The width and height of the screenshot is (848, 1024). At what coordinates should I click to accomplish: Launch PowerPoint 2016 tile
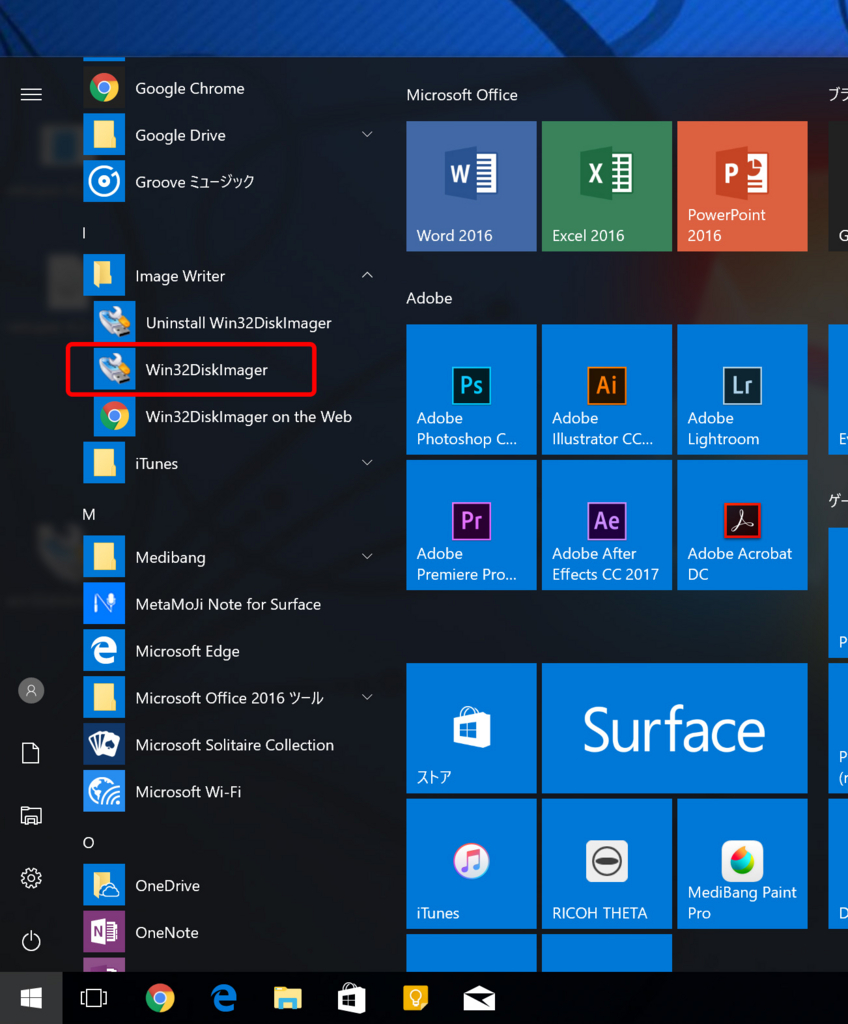click(x=742, y=186)
